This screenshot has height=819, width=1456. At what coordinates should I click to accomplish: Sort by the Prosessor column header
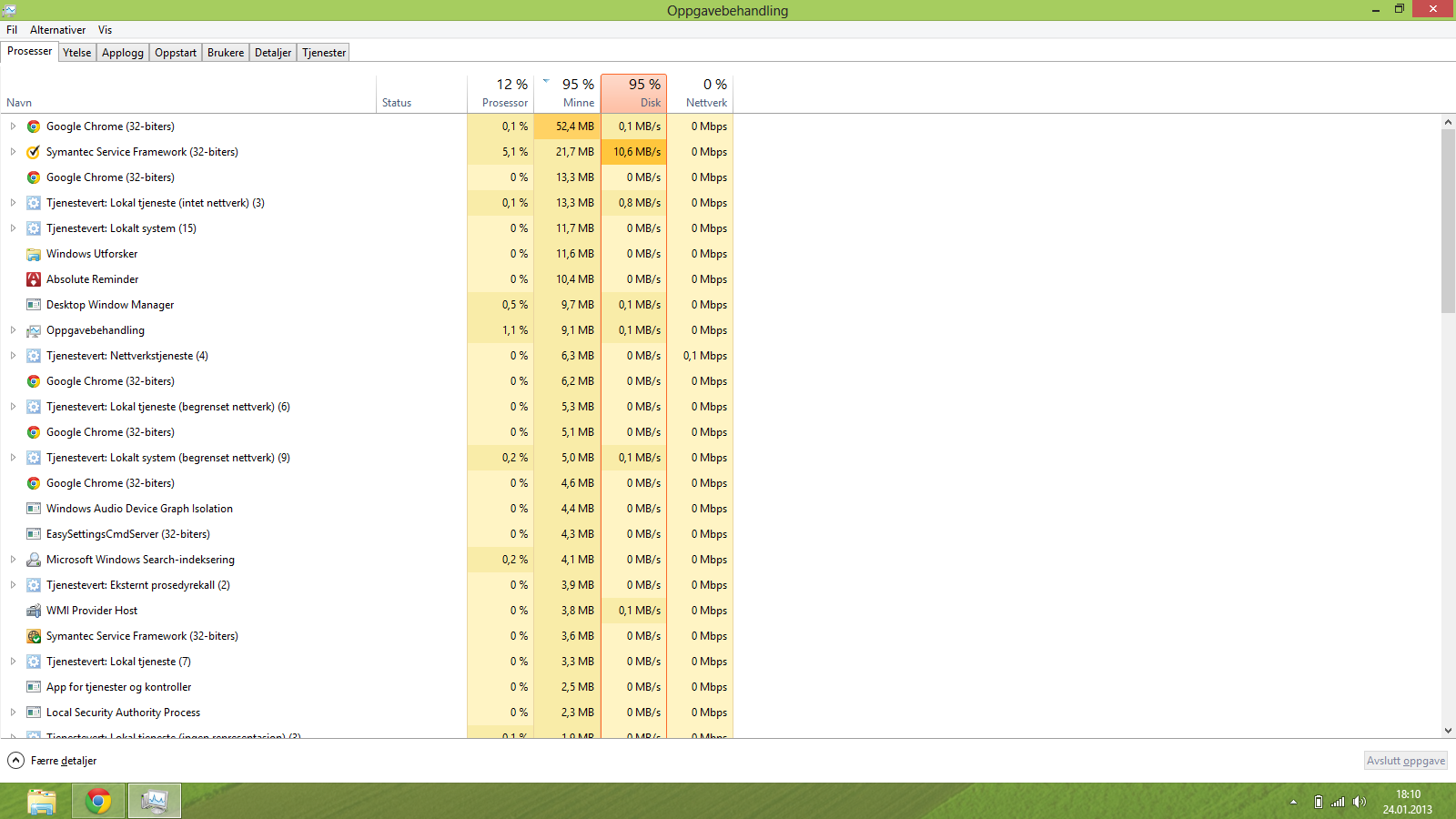(x=500, y=94)
